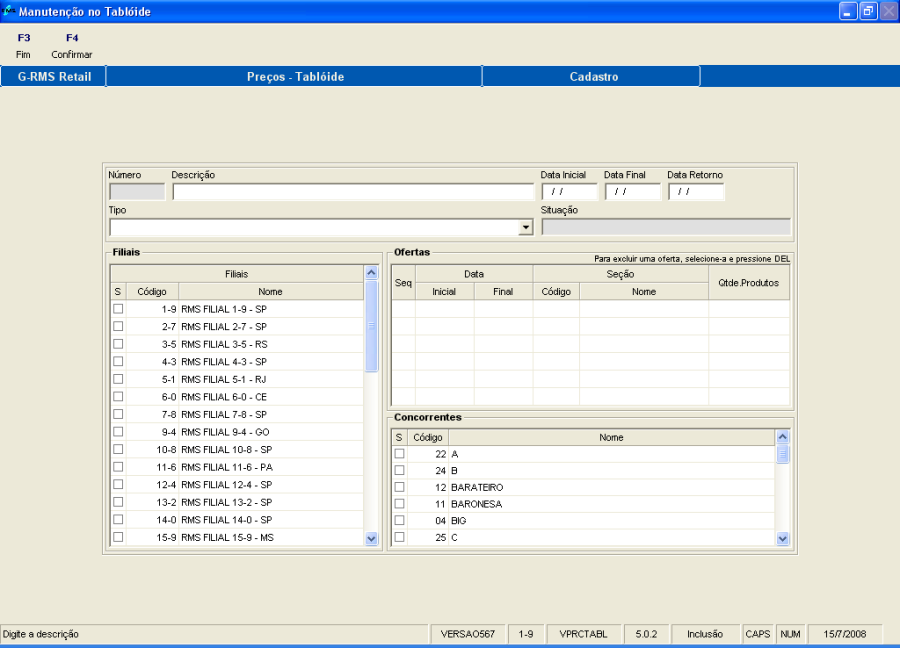Check filial 6-0 RMS FILIAL 6-0 - CE
Viewport: 900px width, 648px height.
118,397
